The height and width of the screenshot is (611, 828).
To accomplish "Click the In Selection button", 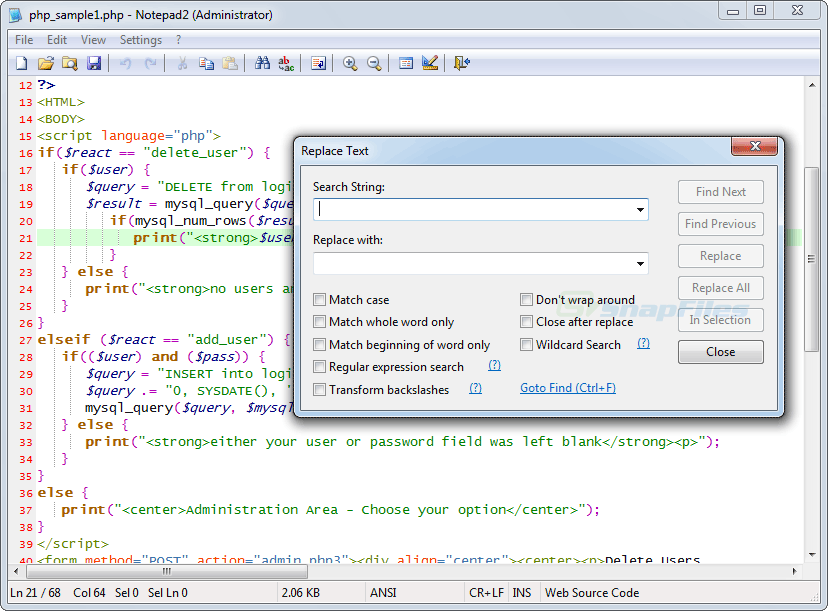I will click(720, 320).
